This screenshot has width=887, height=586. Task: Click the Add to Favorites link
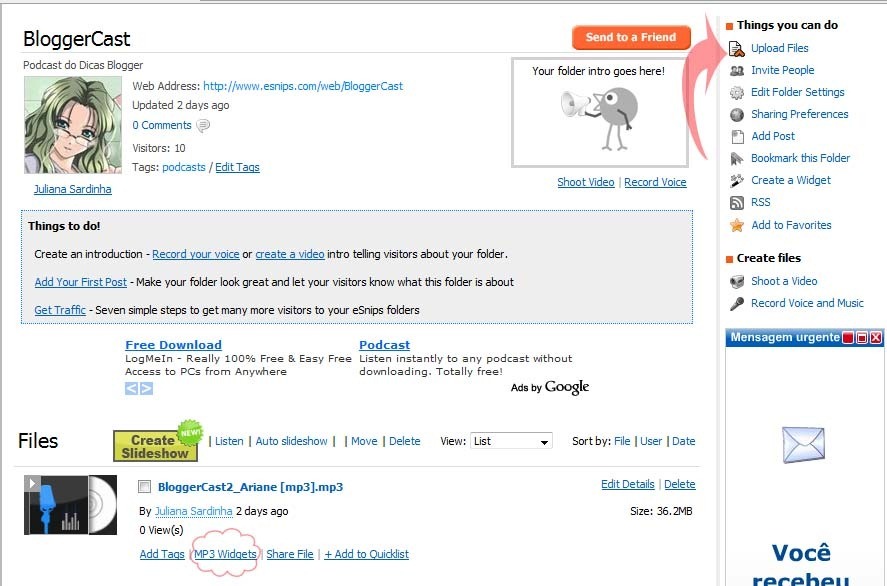tap(791, 225)
